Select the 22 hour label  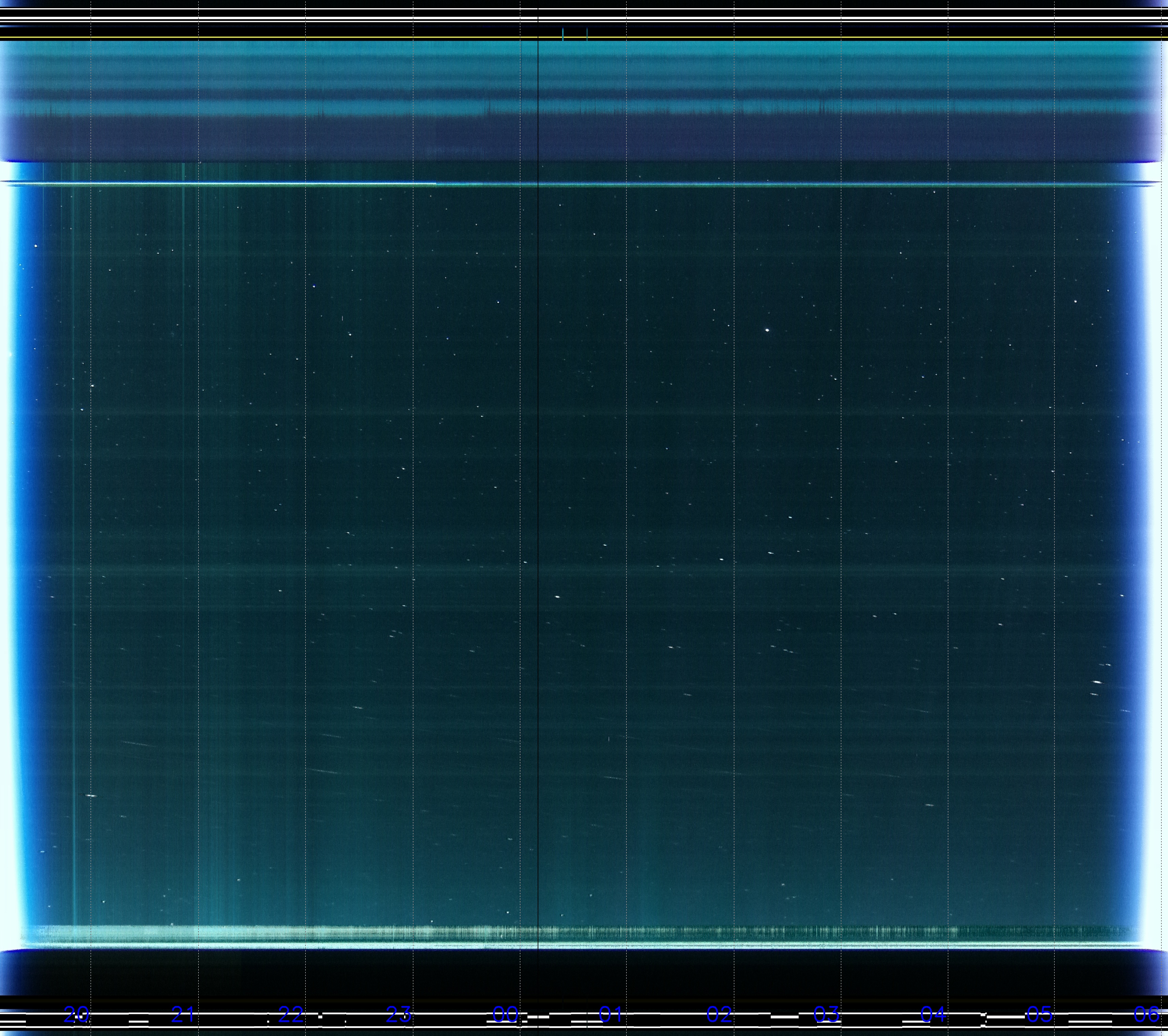(x=291, y=1014)
